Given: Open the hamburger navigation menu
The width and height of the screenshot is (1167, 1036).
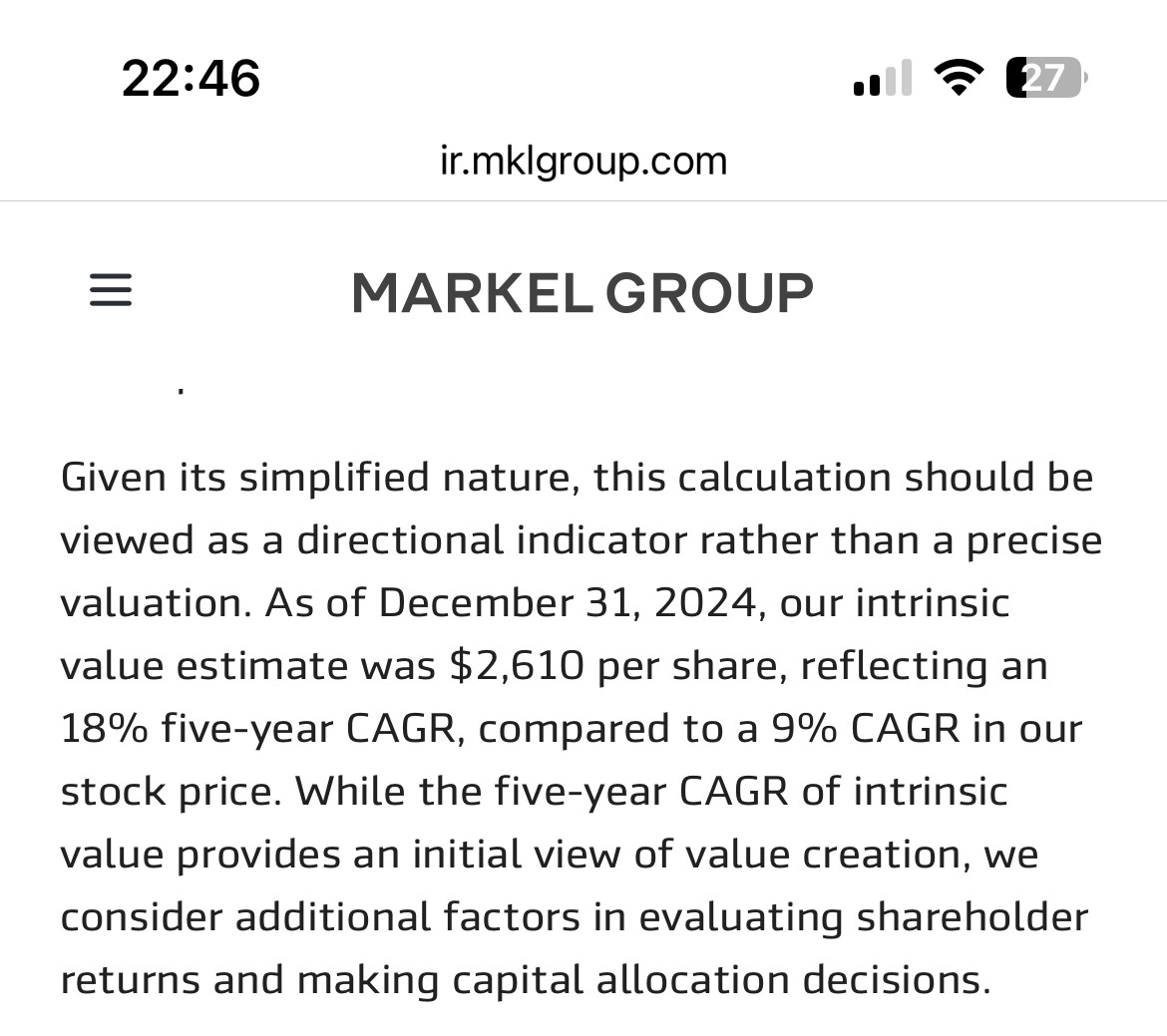Looking at the screenshot, I should coord(111,289).
